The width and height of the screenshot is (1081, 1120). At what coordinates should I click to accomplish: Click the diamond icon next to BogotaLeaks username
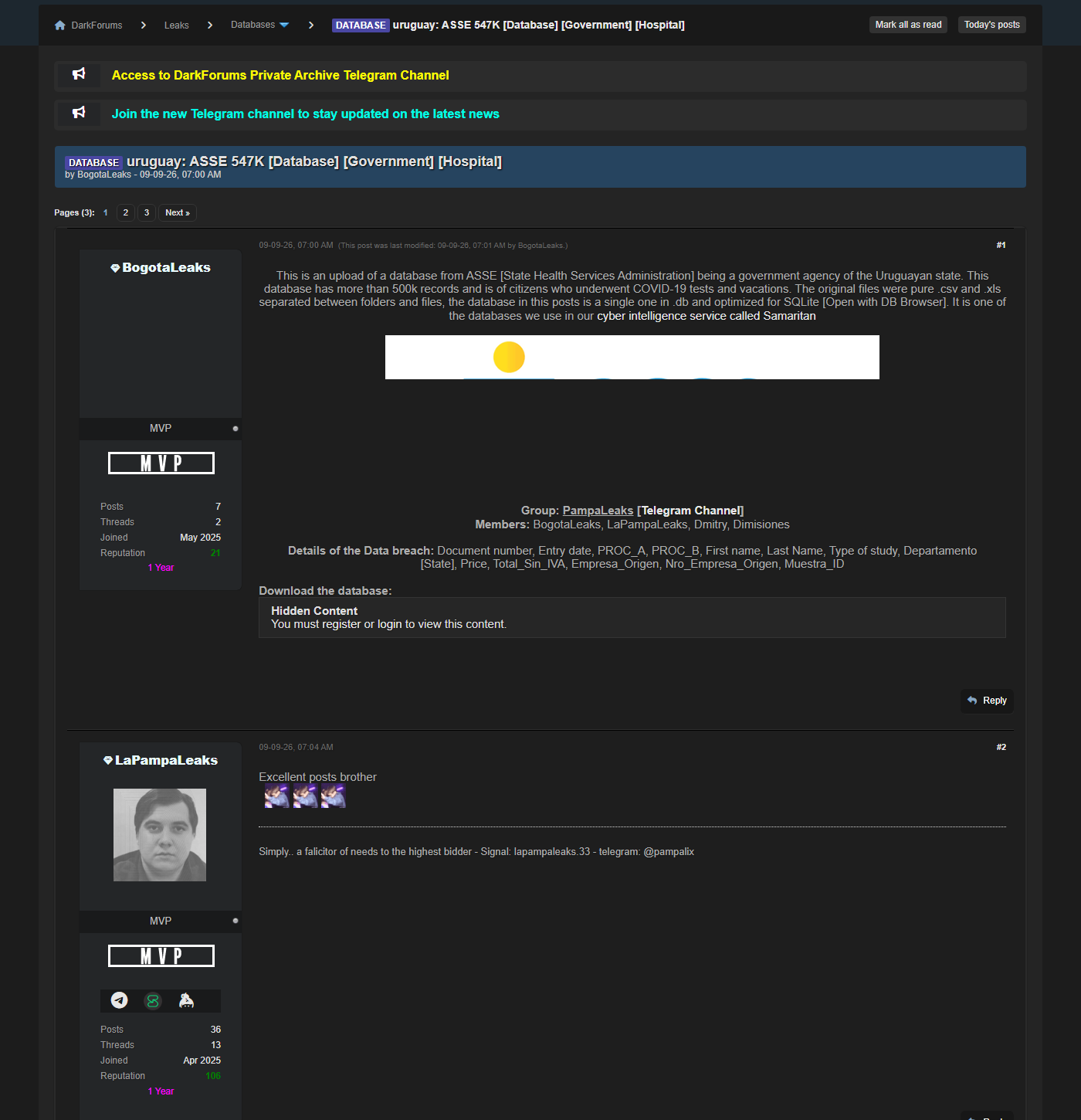[x=115, y=268]
